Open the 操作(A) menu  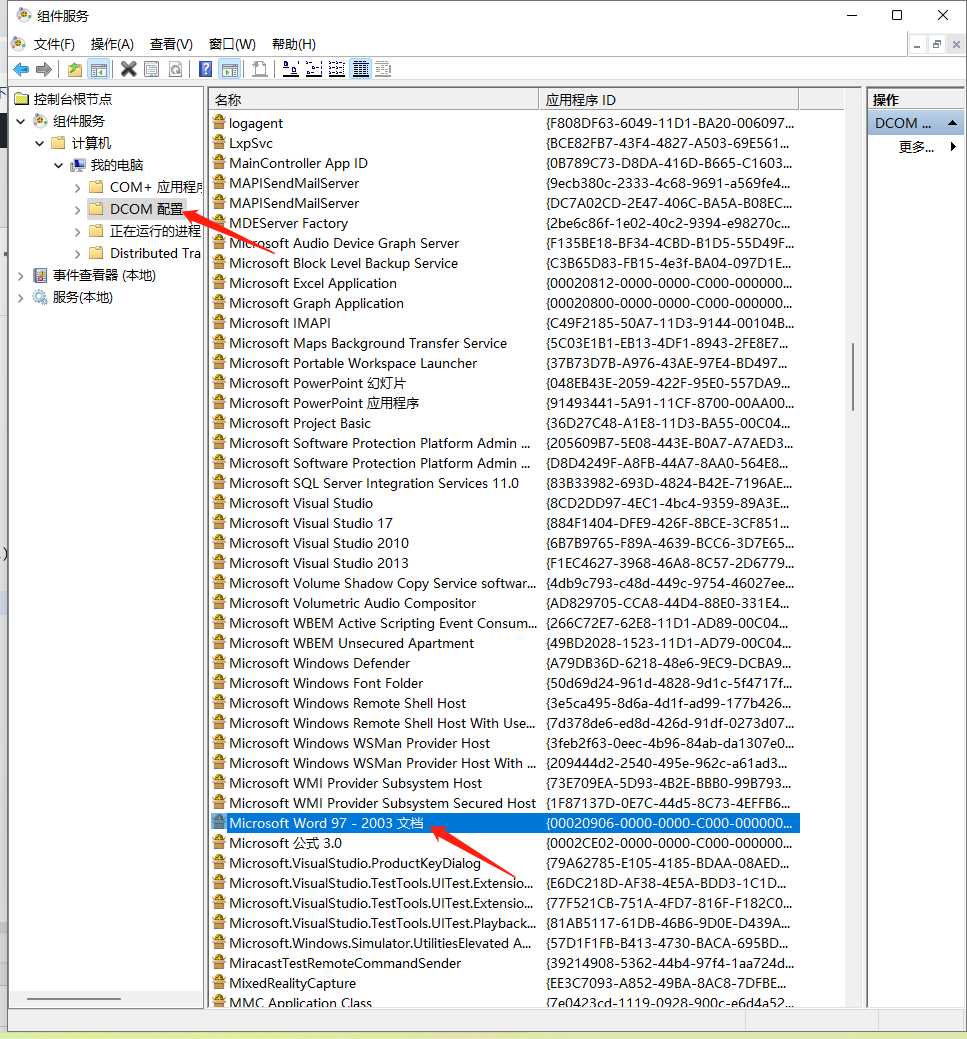pyautogui.click(x=112, y=44)
